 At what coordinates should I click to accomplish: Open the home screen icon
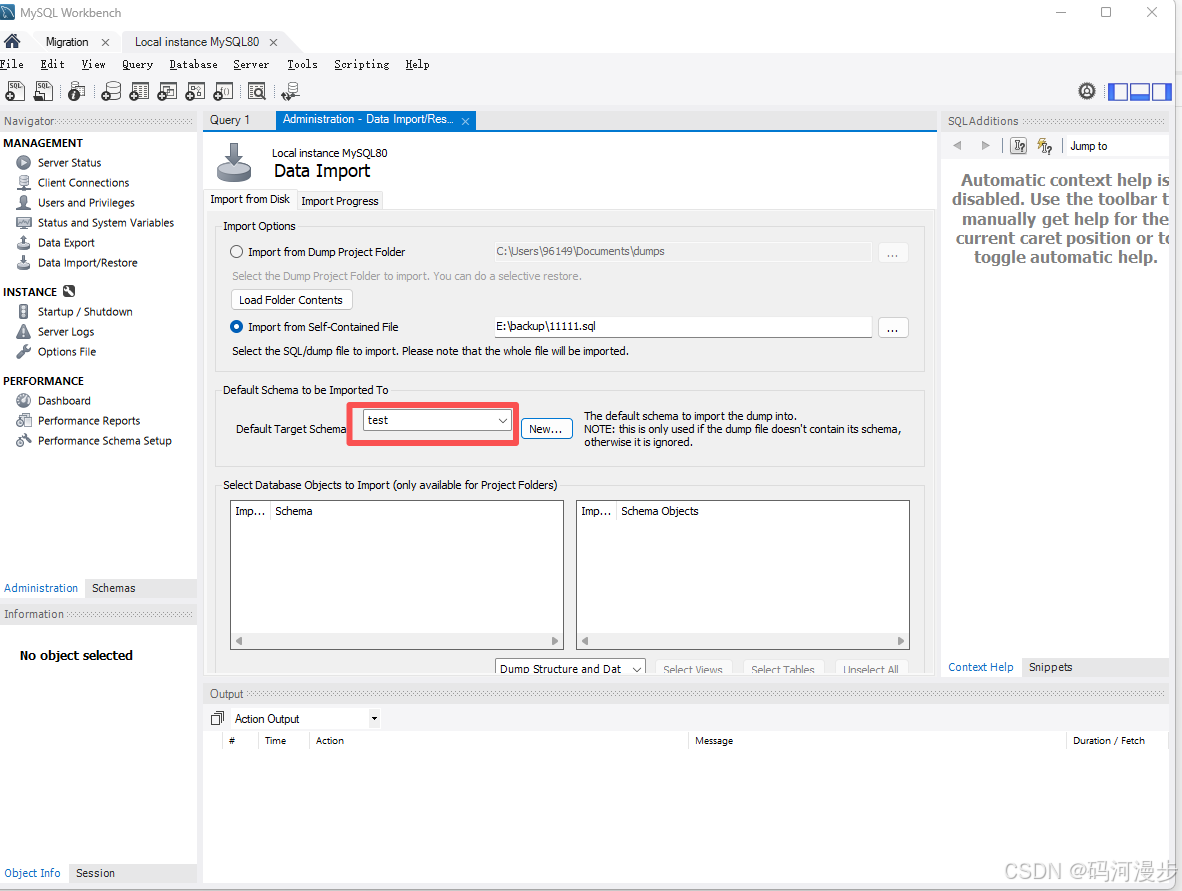pyautogui.click(x=12, y=41)
